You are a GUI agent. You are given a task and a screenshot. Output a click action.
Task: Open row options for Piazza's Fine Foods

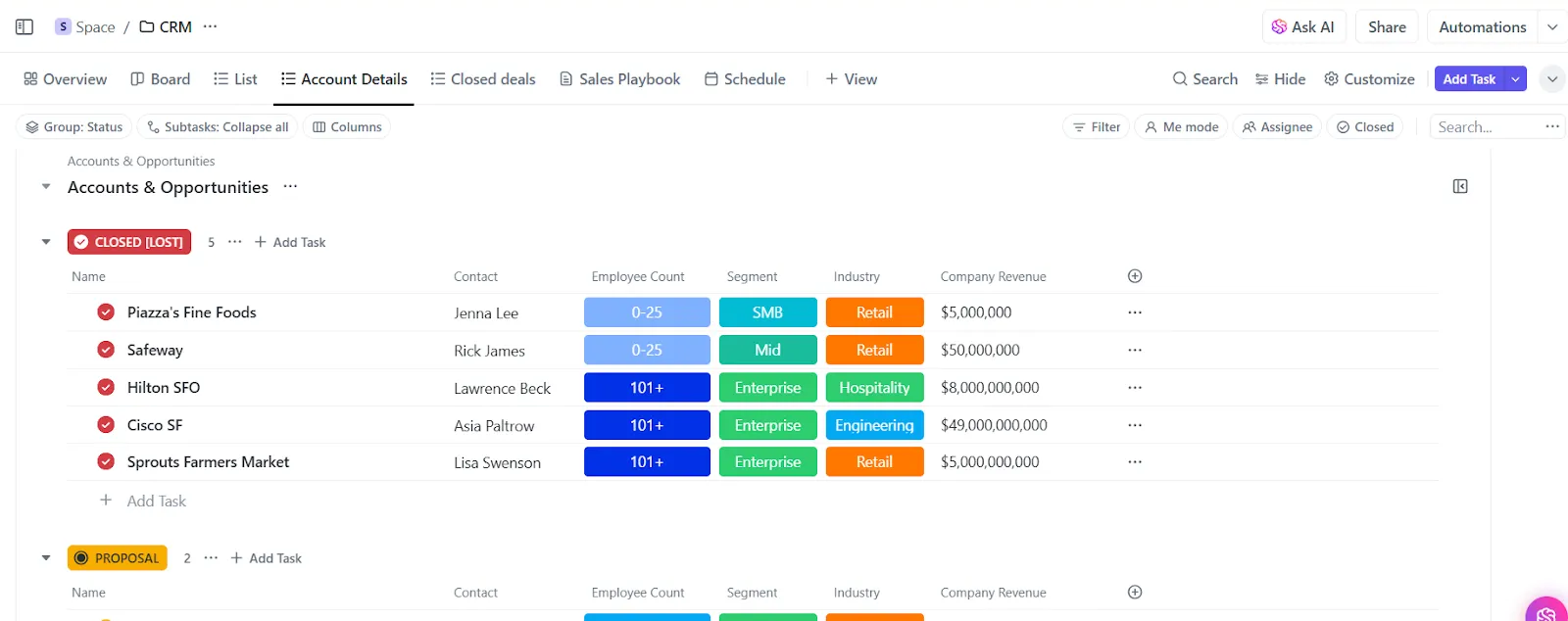pyautogui.click(x=1135, y=312)
